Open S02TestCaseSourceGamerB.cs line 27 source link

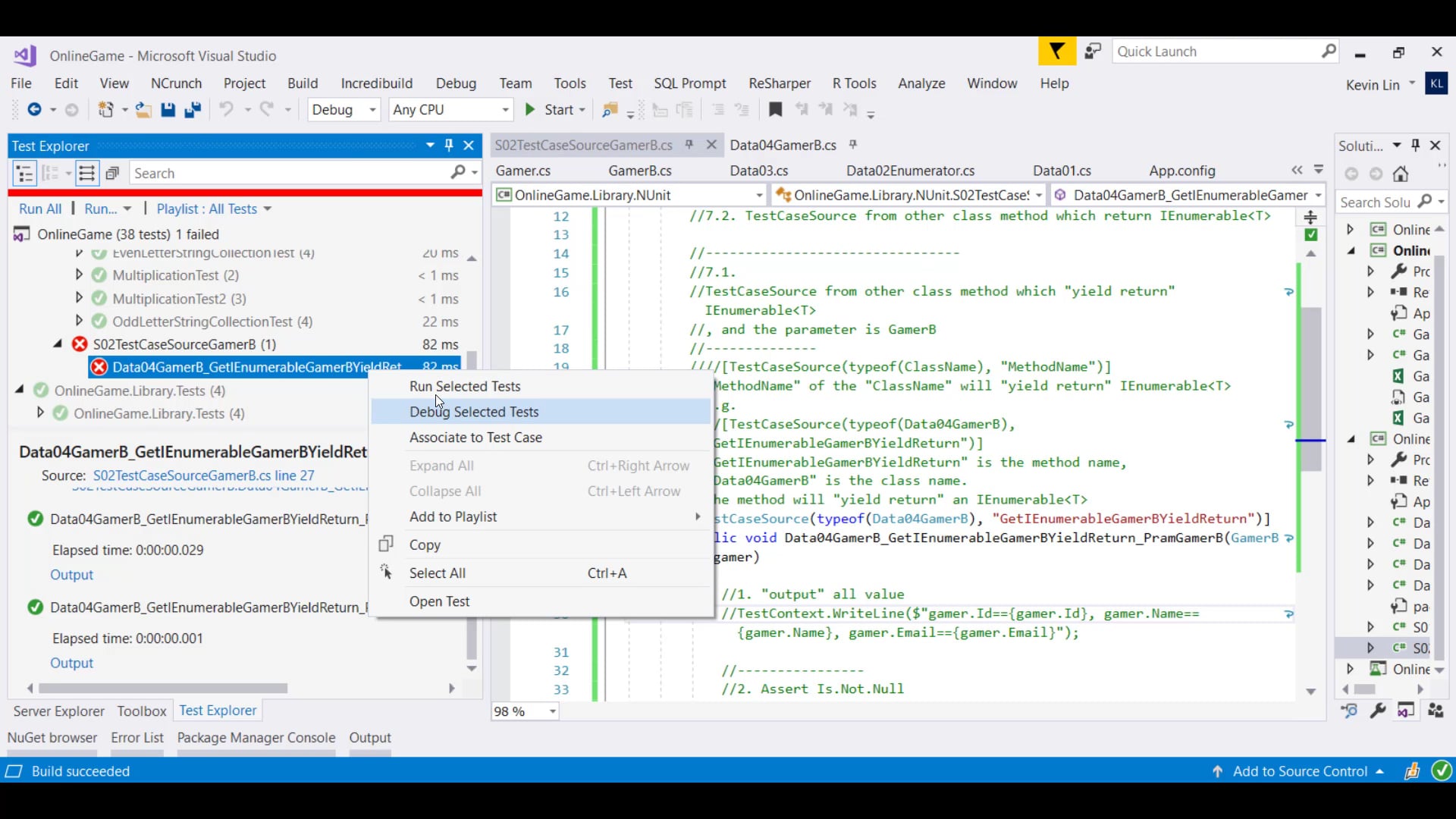click(x=203, y=475)
